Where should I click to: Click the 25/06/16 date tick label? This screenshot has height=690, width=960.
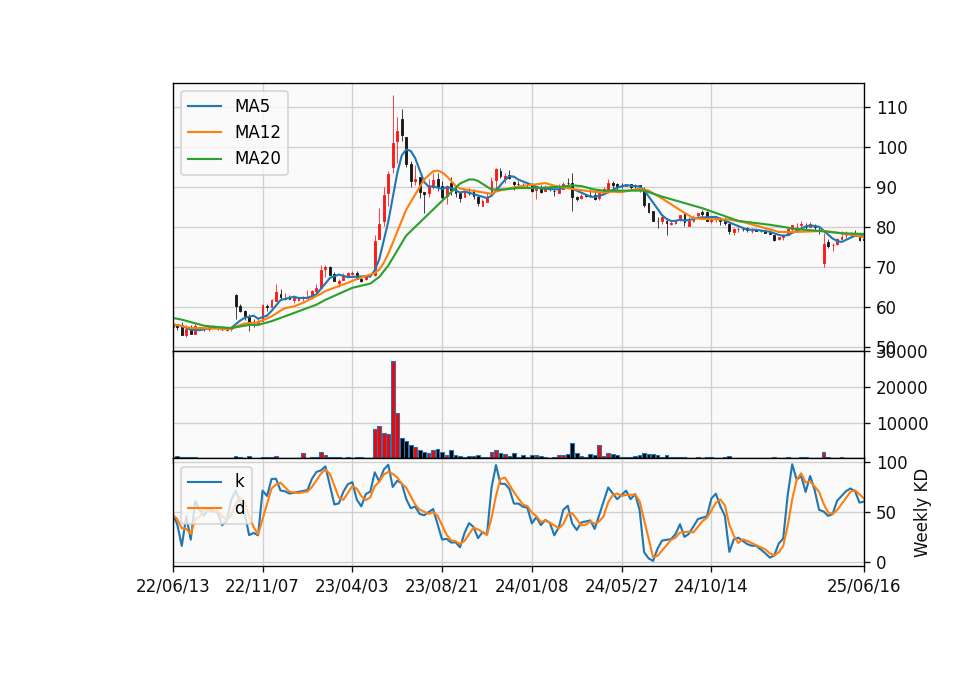(863, 587)
